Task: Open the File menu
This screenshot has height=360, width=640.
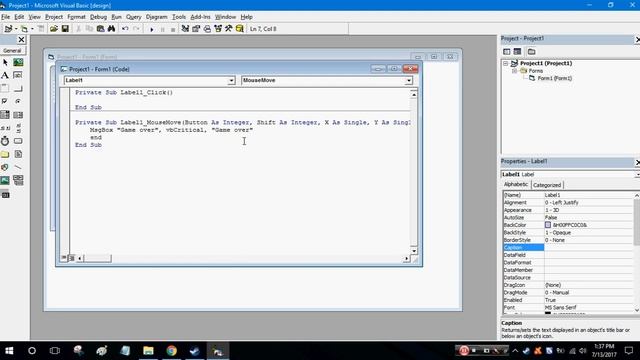Action: [6, 17]
